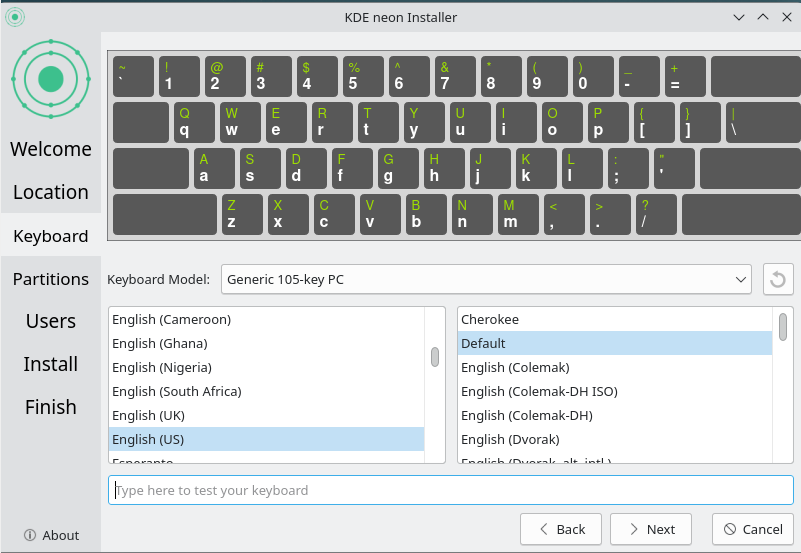
Task: Go to the Finish step
Action: pyautogui.click(x=51, y=407)
